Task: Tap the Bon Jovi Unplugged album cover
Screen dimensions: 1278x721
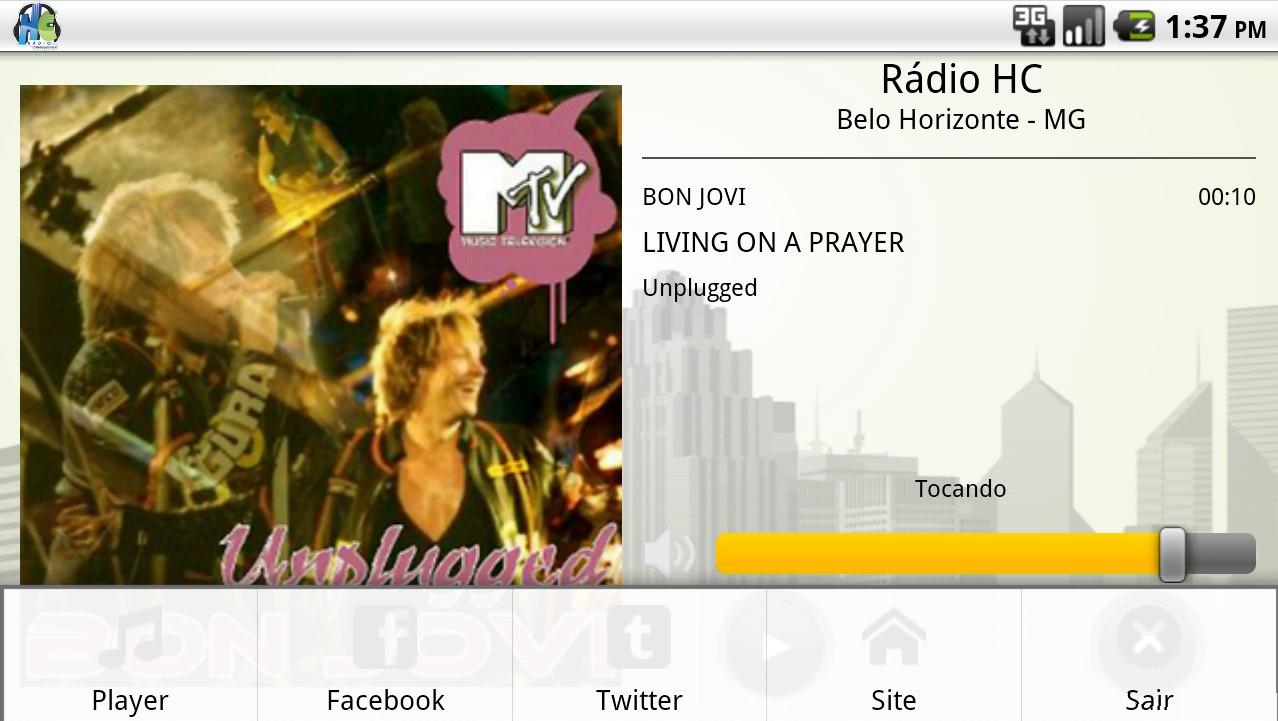Action: click(321, 336)
